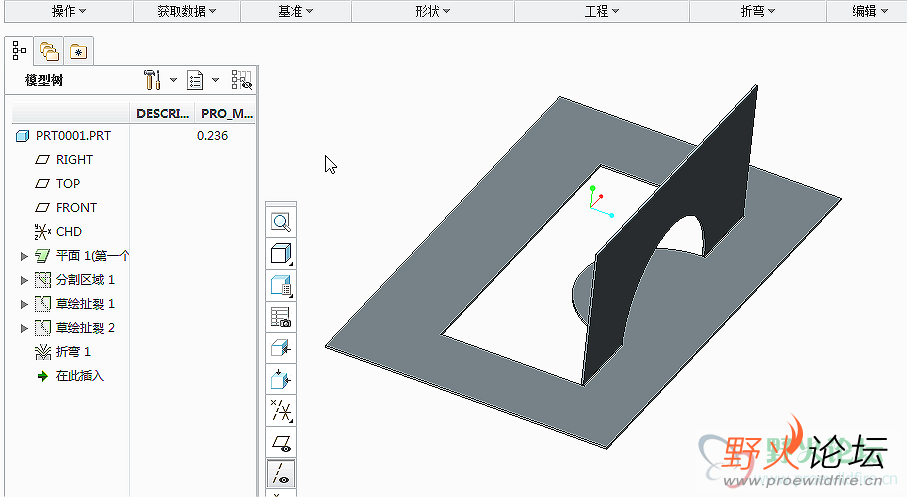Select the 折弯 1 feature
This screenshot has width=907, height=497.
tap(73, 352)
